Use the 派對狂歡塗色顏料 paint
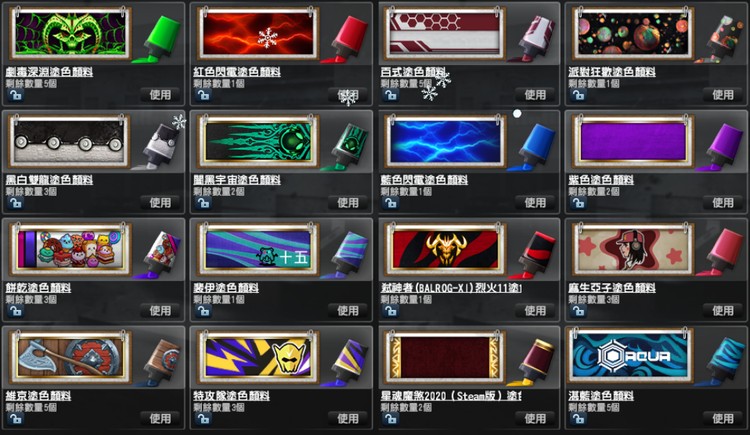The image size is (750, 435). pyautogui.click(x=723, y=95)
